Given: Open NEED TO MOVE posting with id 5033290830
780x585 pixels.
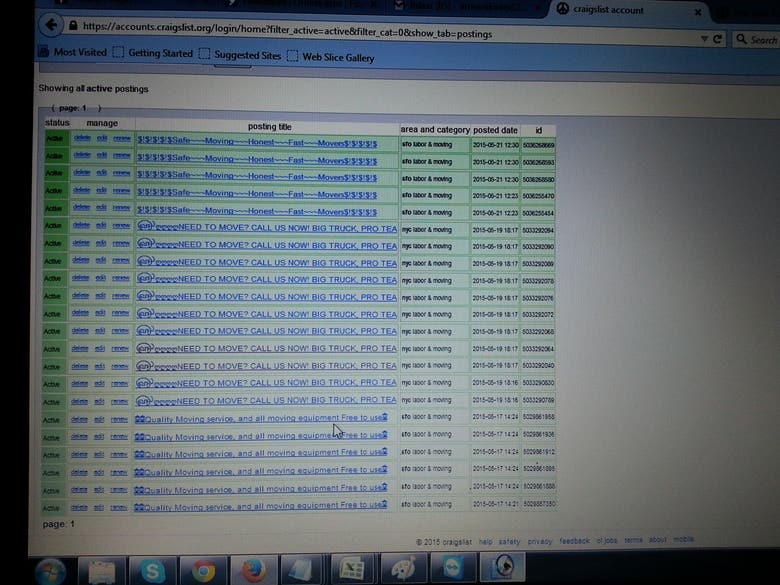Looking at the screenshot, I should [x=266, y=383].
